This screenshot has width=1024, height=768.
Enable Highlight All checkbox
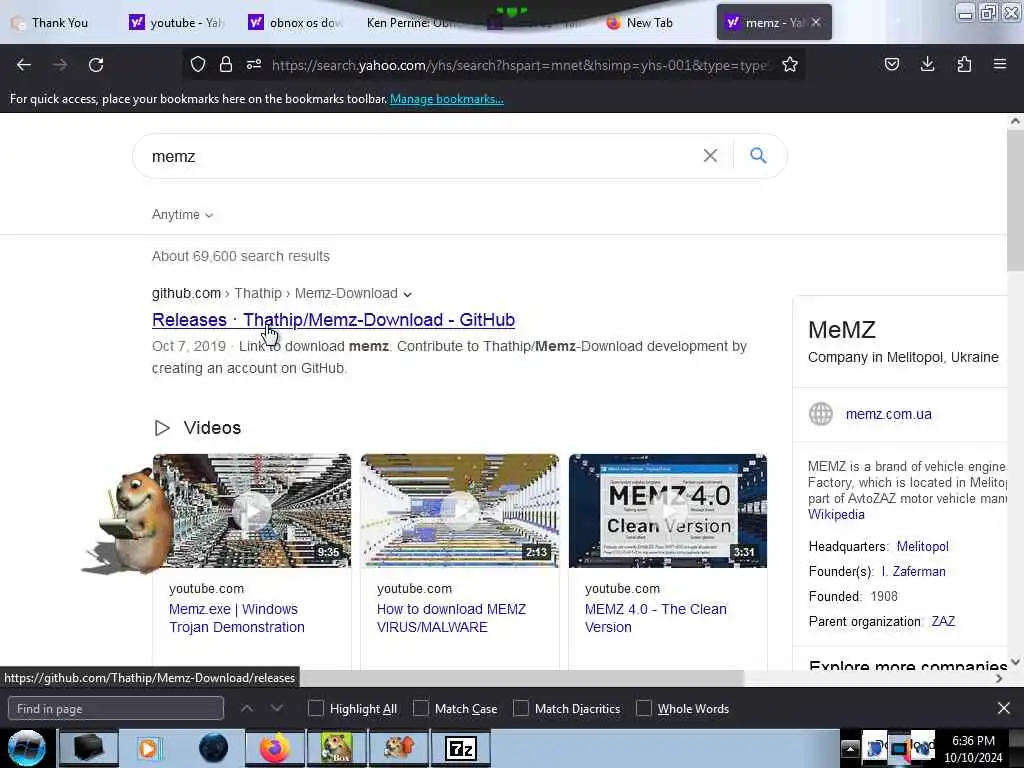point(315,708)
